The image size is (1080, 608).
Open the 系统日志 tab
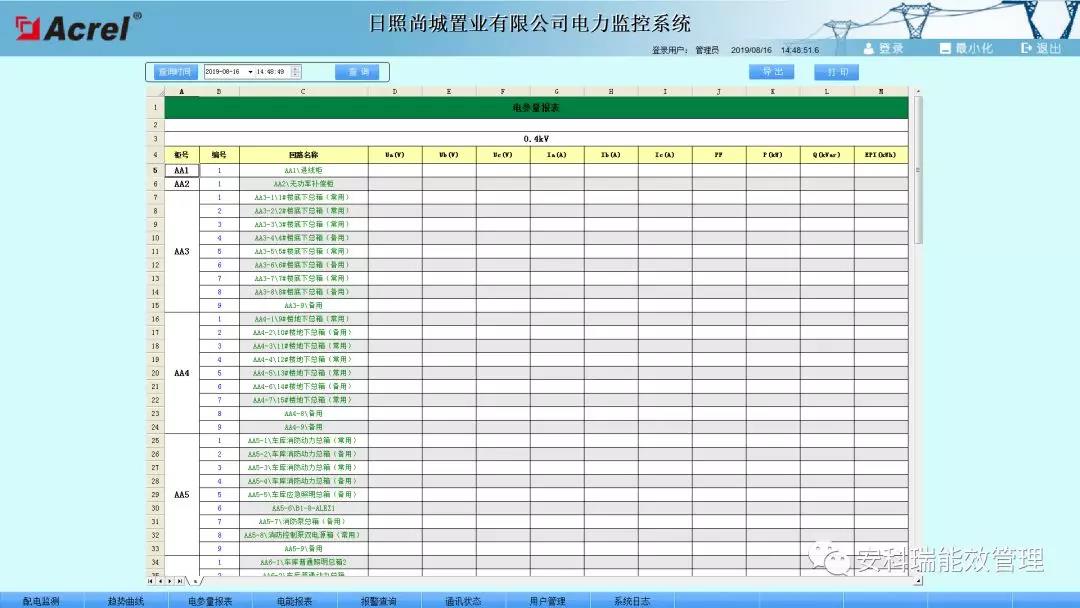[x=632, y=601]
